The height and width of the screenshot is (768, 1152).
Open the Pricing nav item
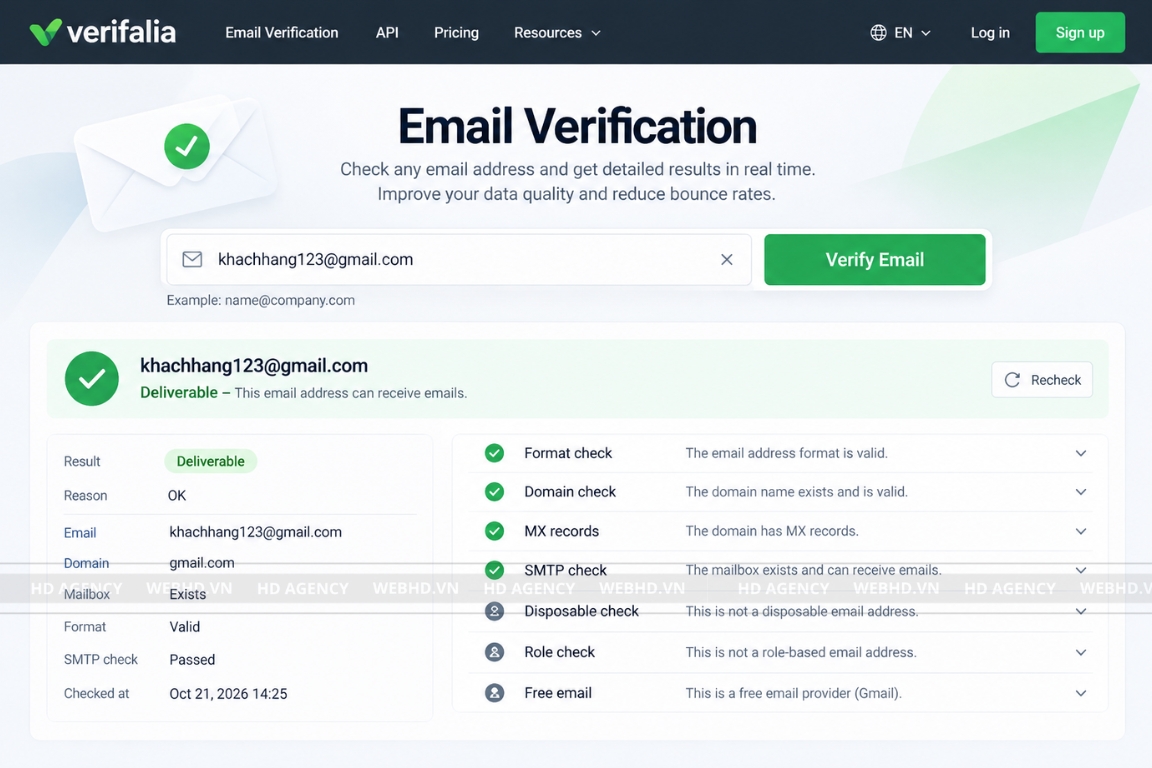click(x=456, y=32)
